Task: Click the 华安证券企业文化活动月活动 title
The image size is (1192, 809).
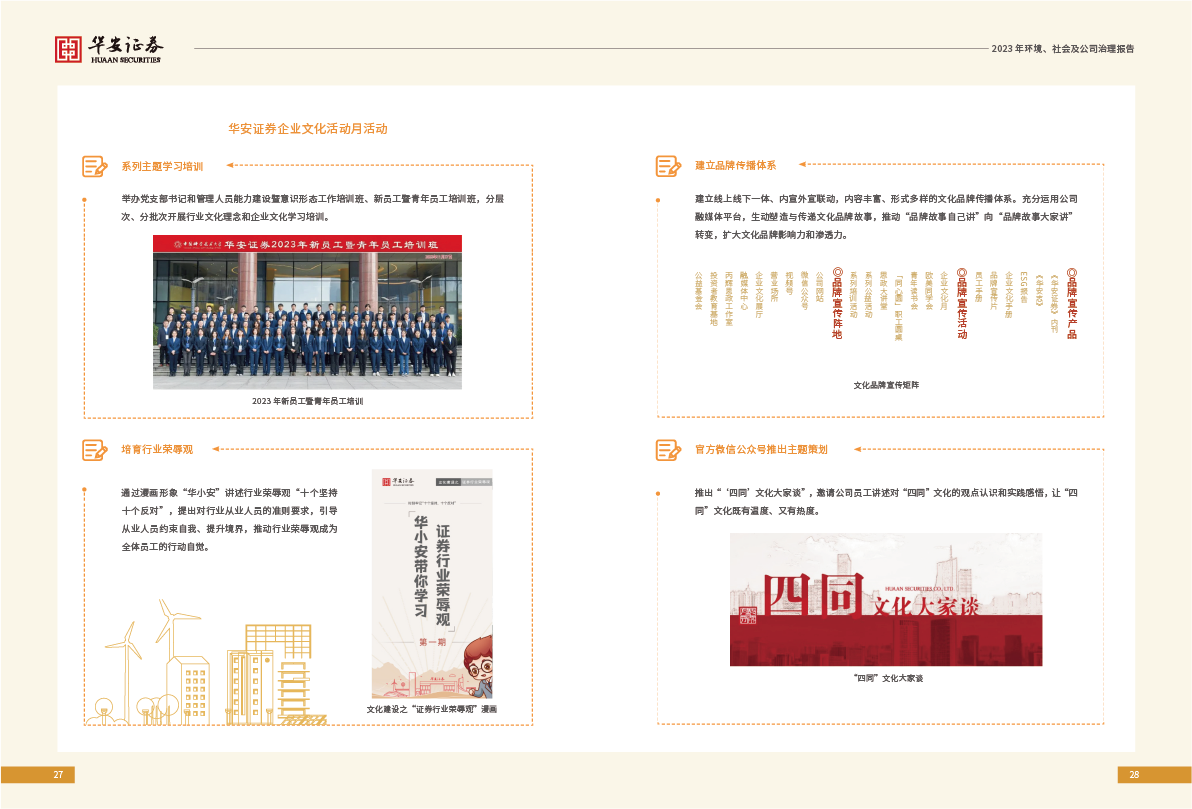Action: point(308,129)
